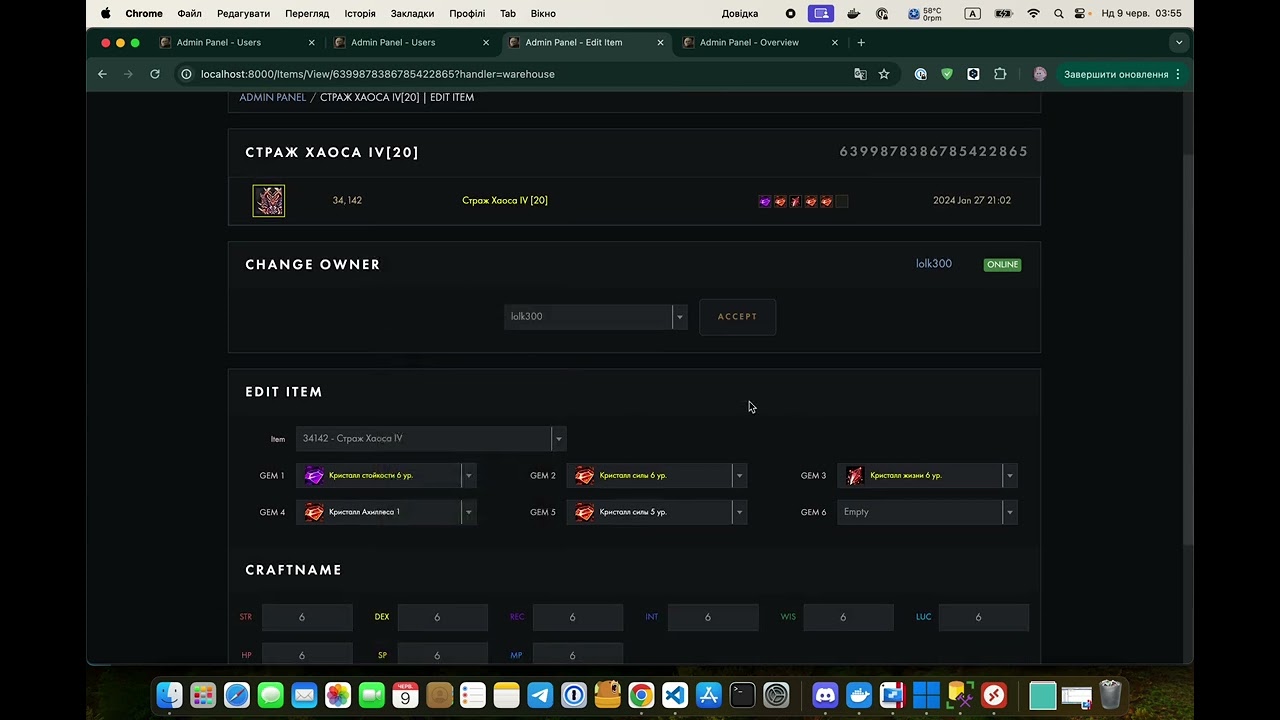
Task: Click the item ID 6399878386785422865 text
Action: click(x=934, y=152)
